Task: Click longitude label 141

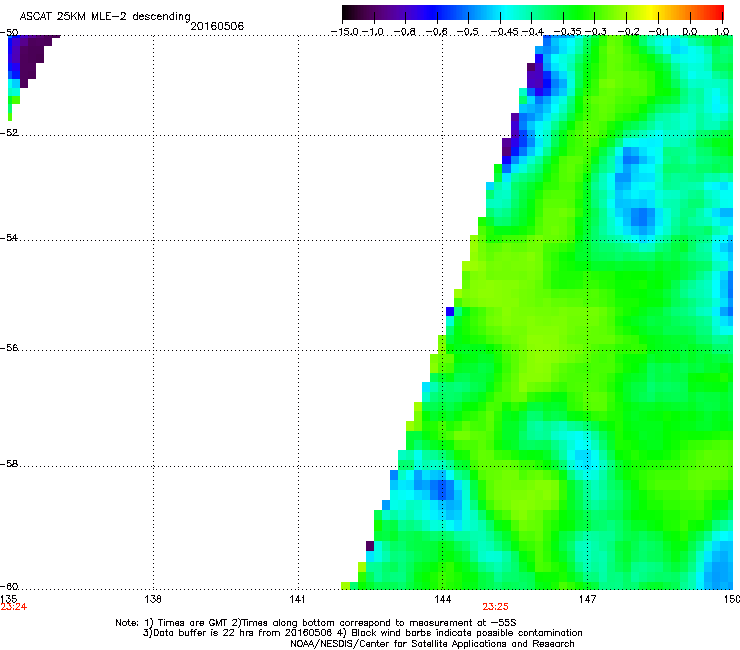Action: 297,599
